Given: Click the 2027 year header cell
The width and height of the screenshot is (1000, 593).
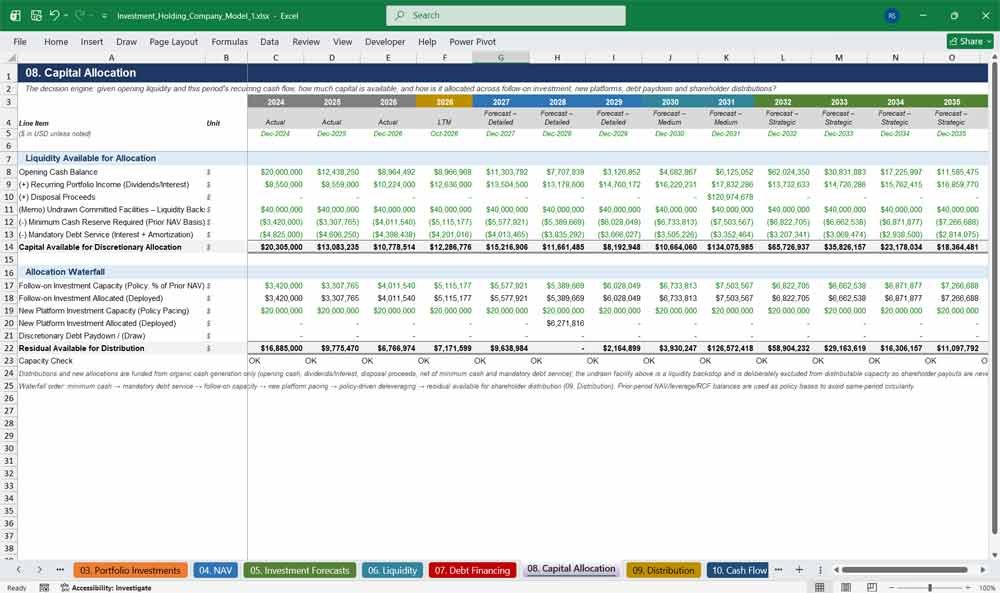Looking at the screenshot, I should click(501, 102).
